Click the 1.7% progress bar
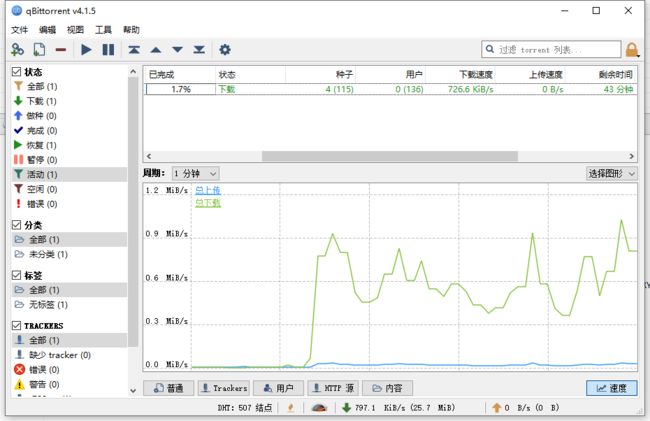 click(x=180, y=89)
